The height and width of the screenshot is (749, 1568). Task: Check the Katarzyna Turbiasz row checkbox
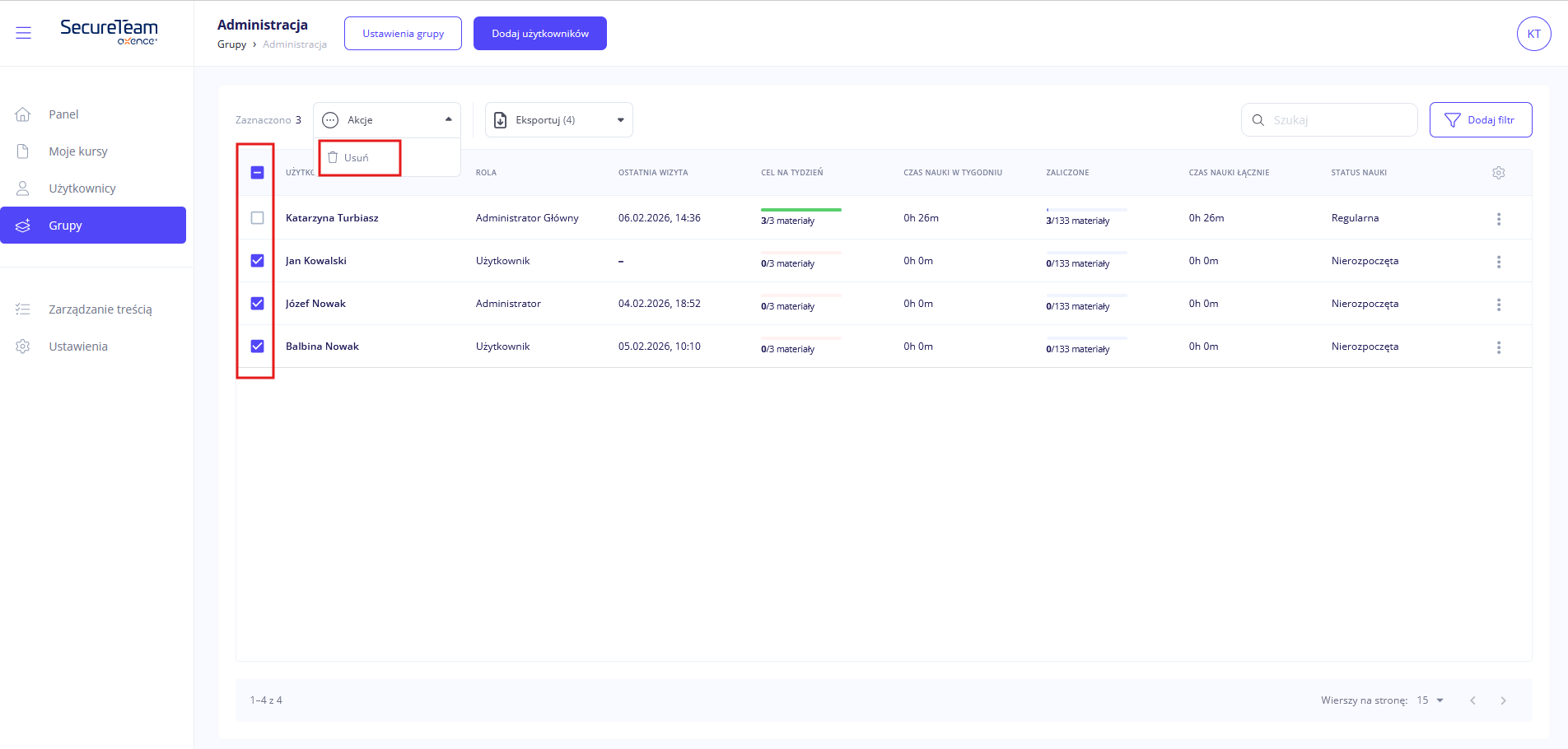pyautogui.click(x=257, y=218)
